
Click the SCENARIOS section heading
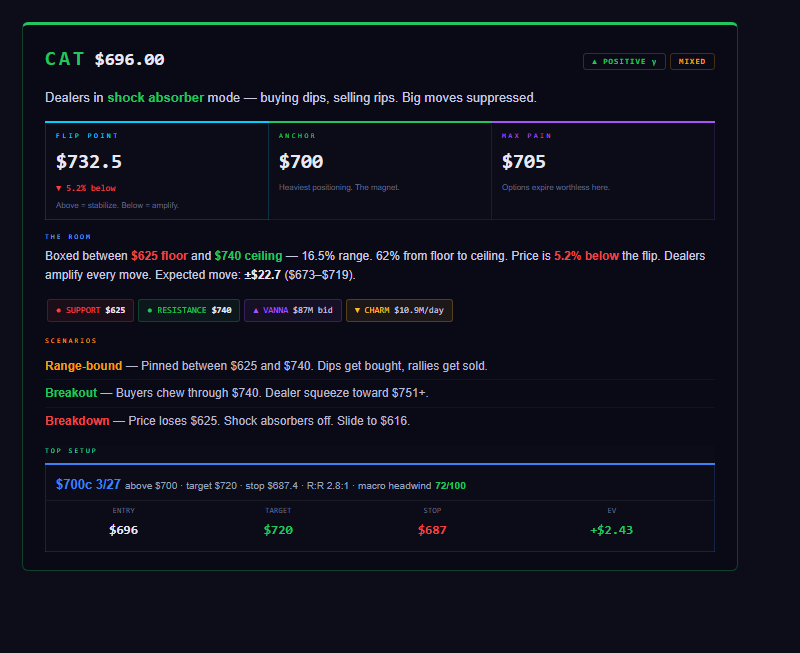point(70,340)
